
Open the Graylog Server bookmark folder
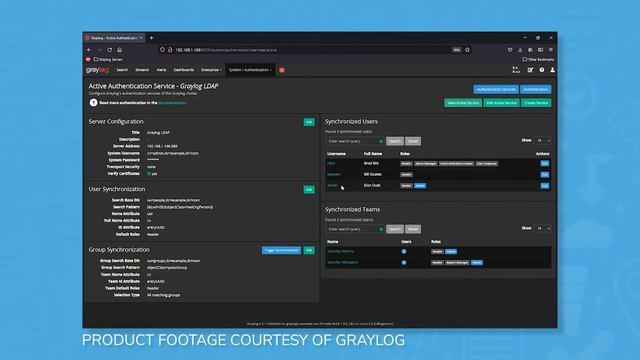(x=108, y=60)
